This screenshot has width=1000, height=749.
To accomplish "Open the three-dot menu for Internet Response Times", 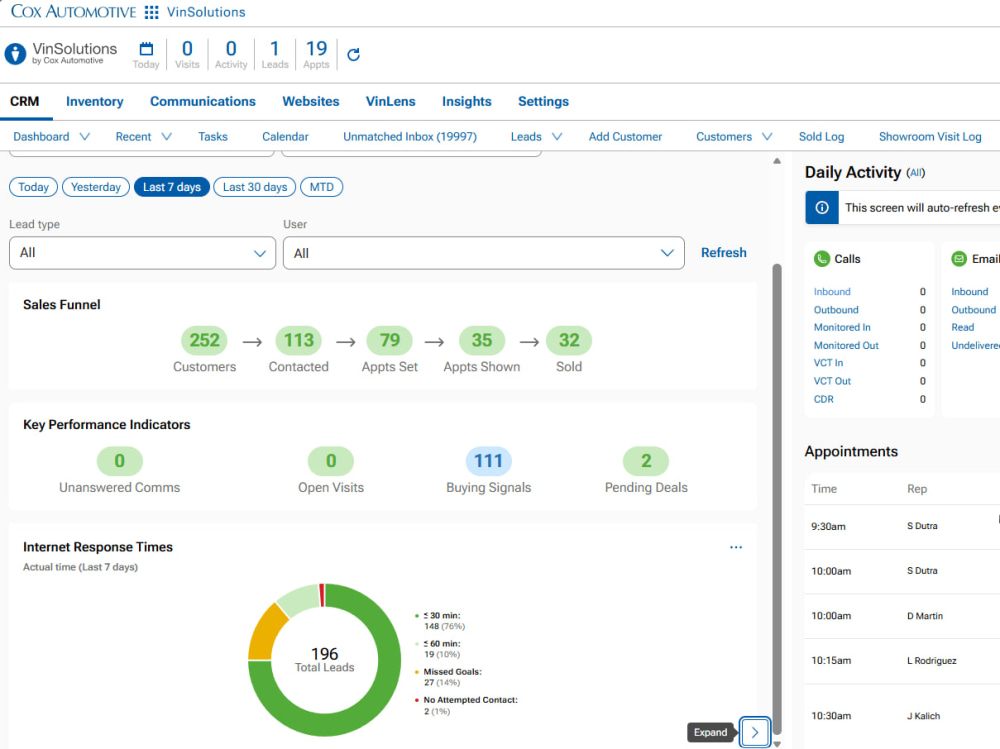I will pos(736,547).
